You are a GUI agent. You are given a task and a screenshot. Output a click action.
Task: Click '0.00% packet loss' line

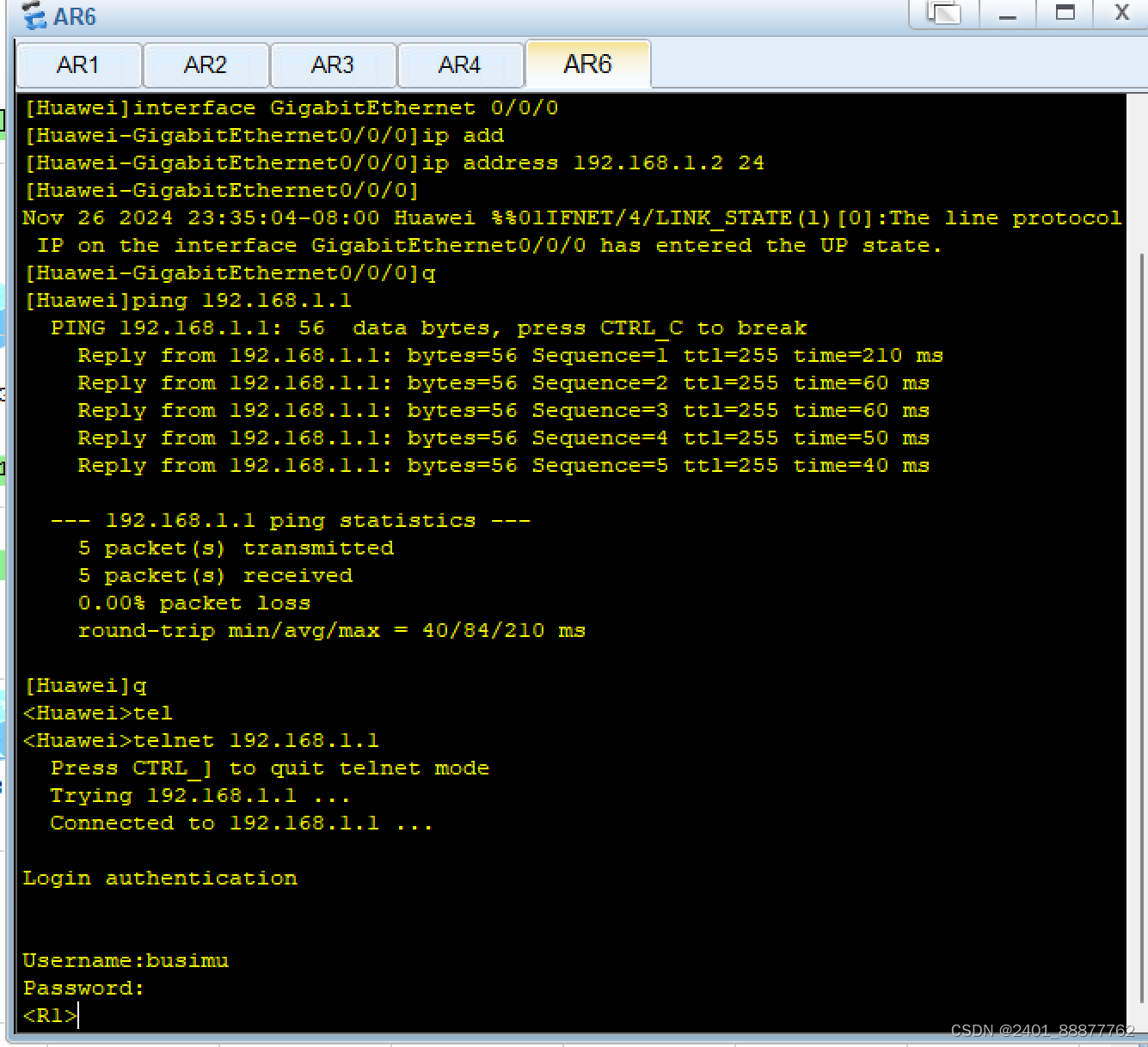click(194, 603)
